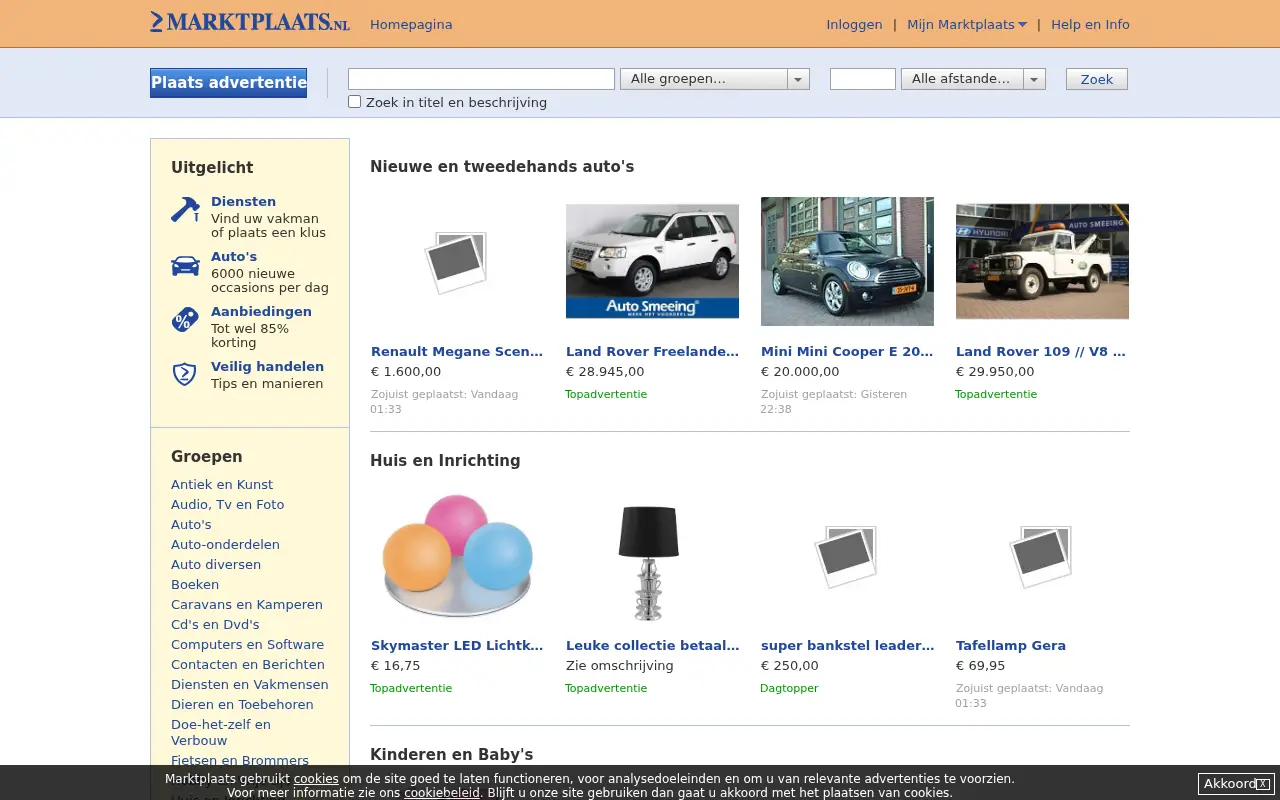Open the cookies link in banner
The image size is (1280, 800).
click(316, 779)
